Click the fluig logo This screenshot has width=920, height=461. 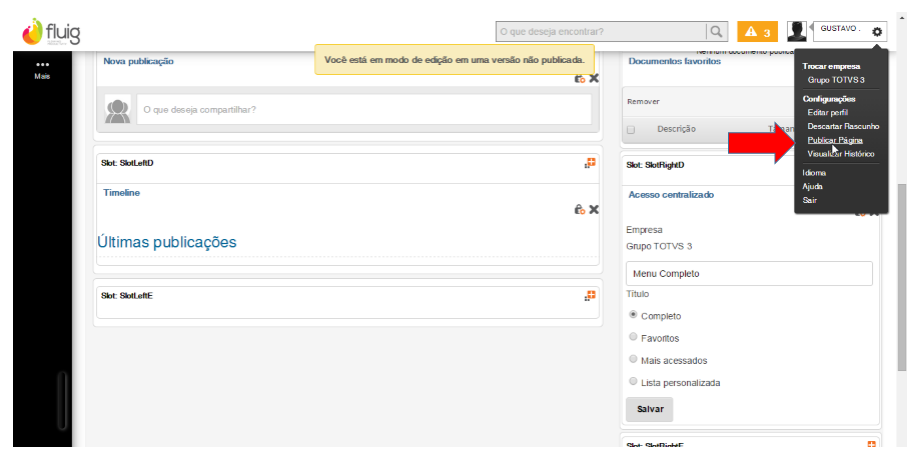click(x=51, y=32)
